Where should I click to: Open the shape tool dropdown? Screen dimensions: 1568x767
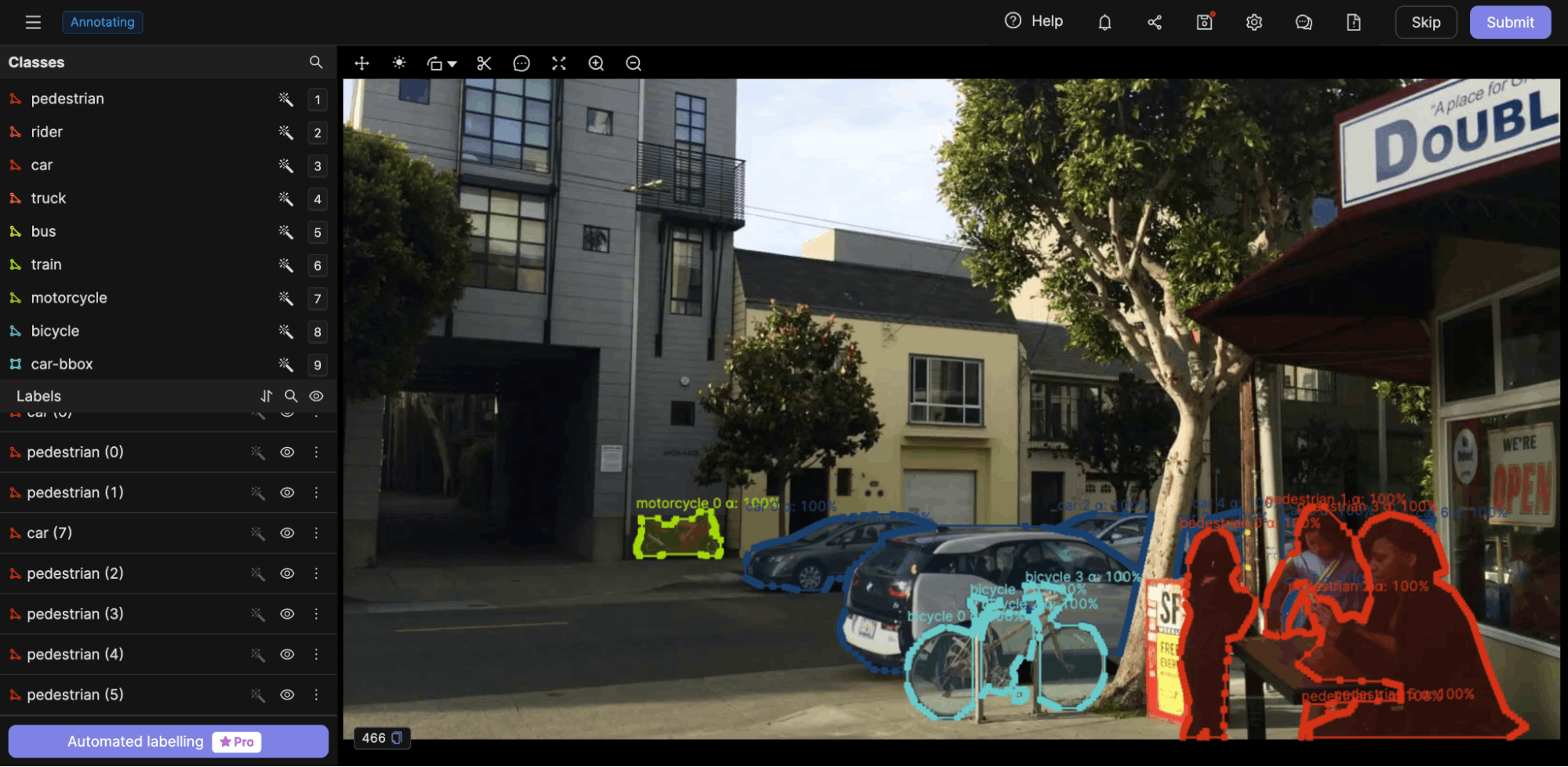tap(442, 63)
